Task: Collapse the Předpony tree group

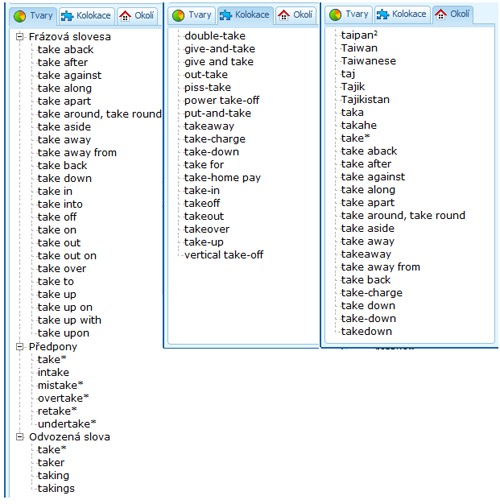Action: pos(20,347)
